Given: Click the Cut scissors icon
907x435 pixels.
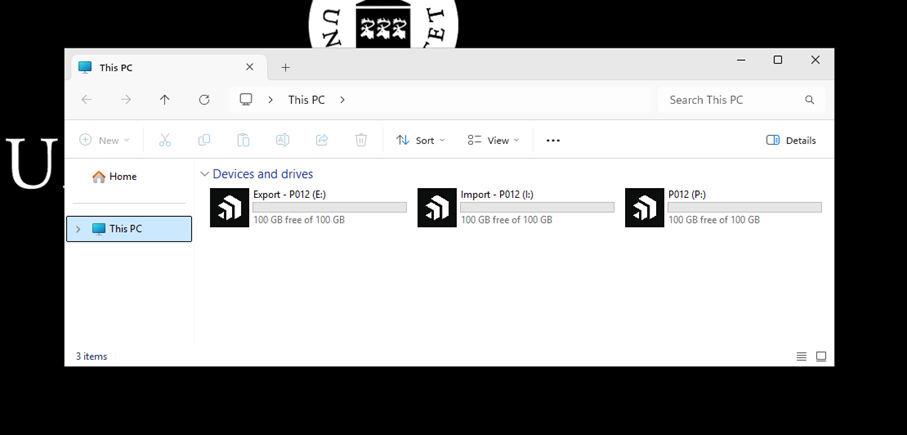Looking at the screenshot, I should 165,140.
